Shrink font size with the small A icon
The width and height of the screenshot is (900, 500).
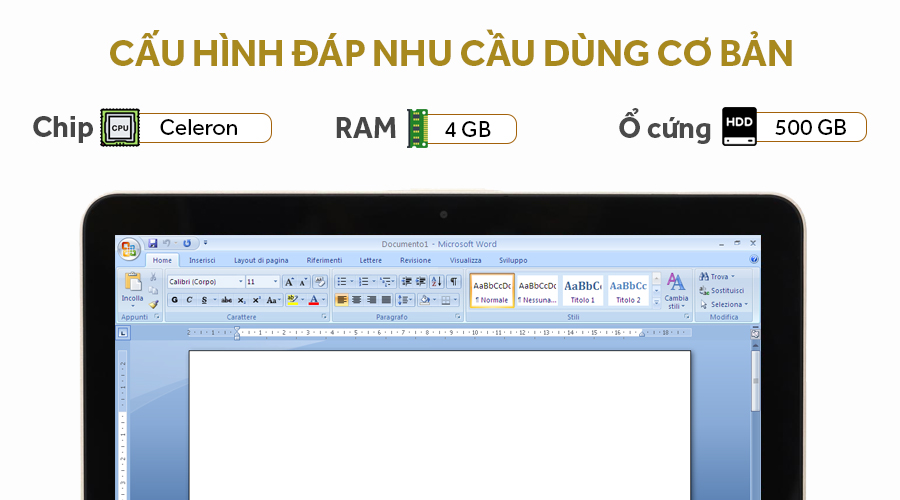(x=304, y=282)
